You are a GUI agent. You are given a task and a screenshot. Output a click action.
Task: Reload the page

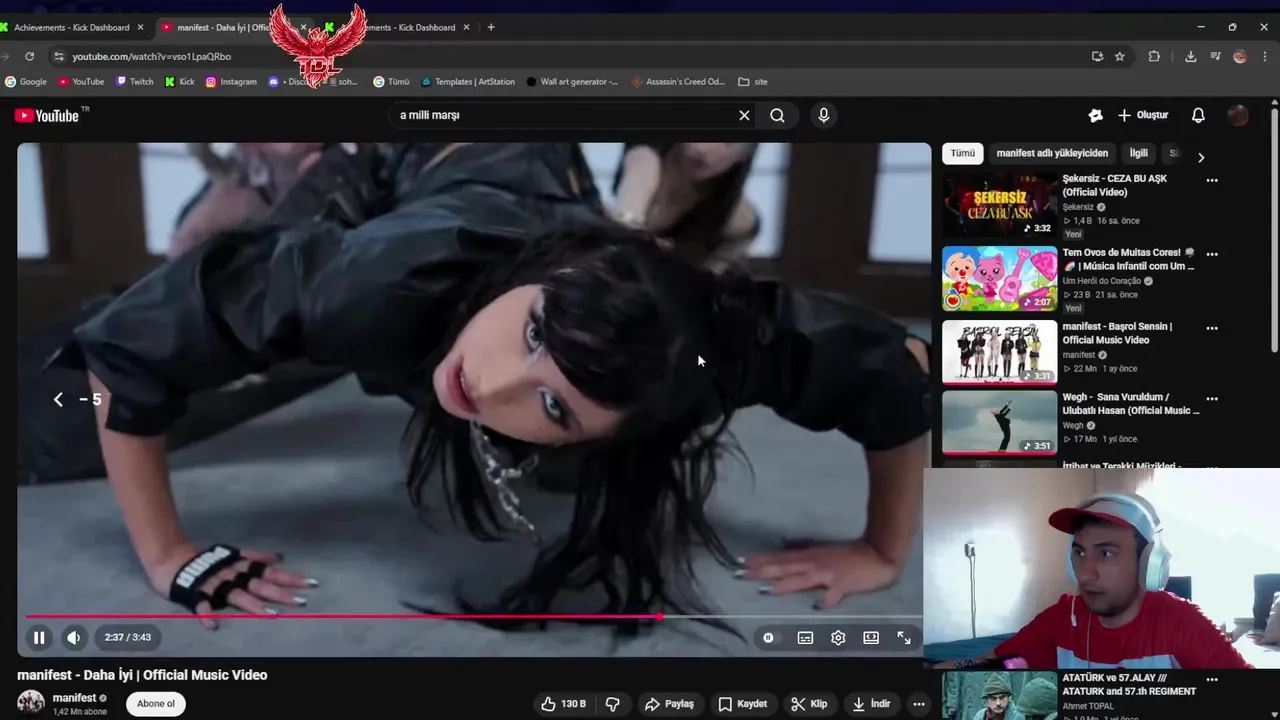29,57
